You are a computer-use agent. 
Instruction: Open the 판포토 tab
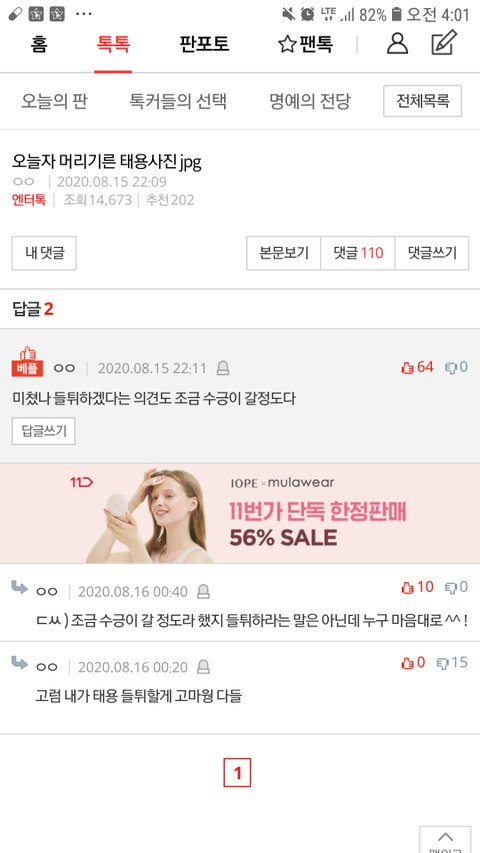204,44
